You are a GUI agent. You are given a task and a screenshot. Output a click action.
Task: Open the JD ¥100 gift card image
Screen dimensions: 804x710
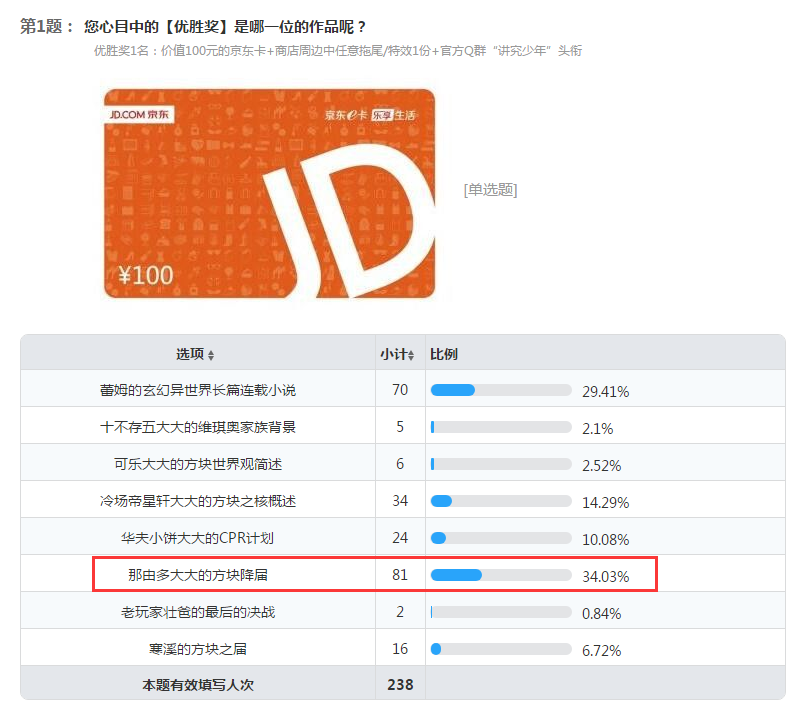point(269,193)
